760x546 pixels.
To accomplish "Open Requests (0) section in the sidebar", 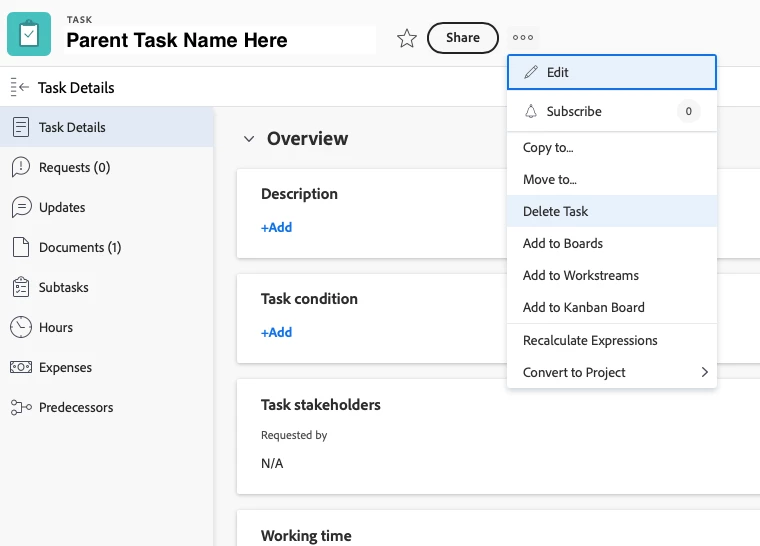I will [x=74, y=167].
